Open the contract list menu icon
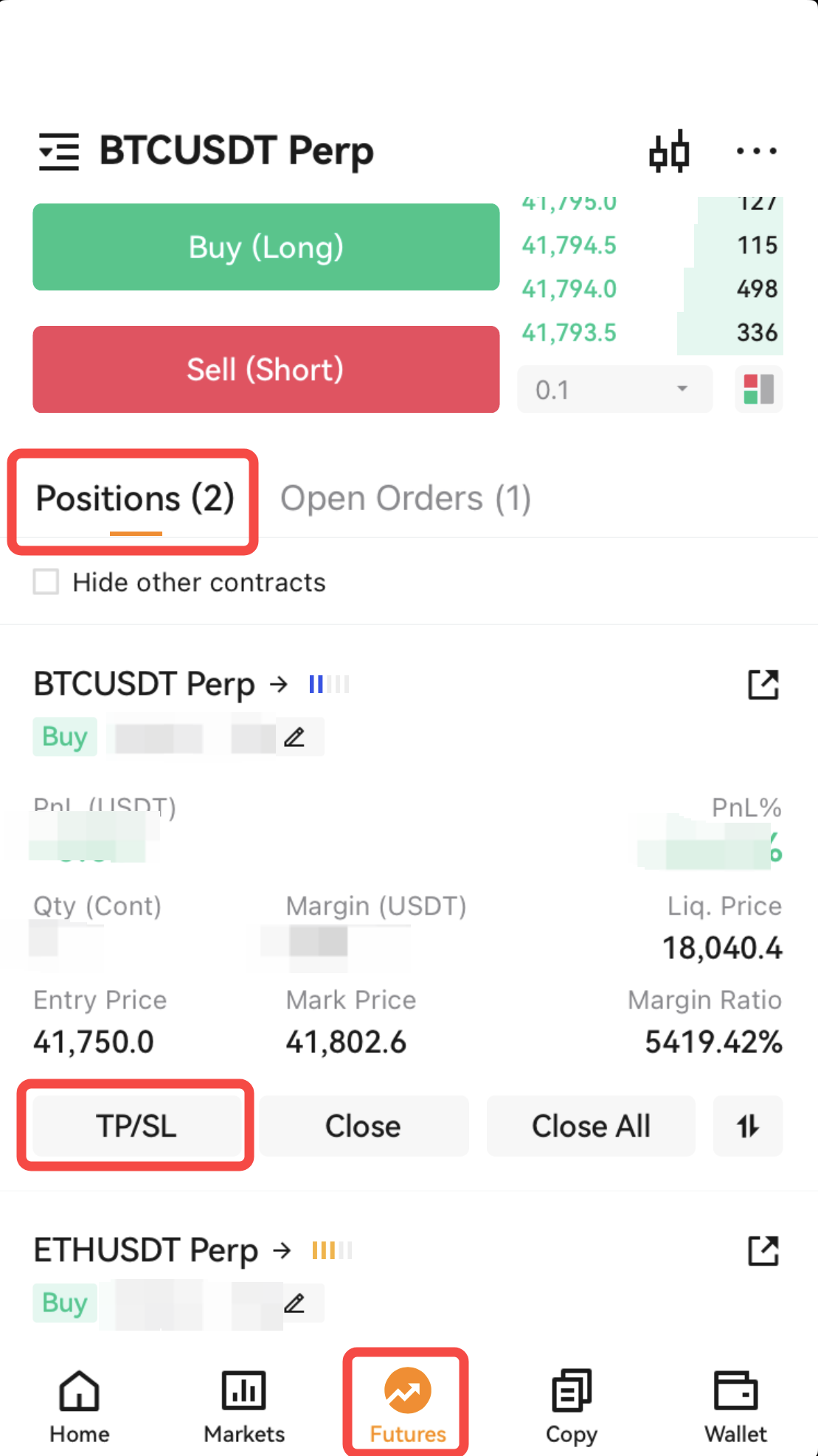Image resolution: width=818 pixels, height=1456 pixels. click(x=58, y=152)
